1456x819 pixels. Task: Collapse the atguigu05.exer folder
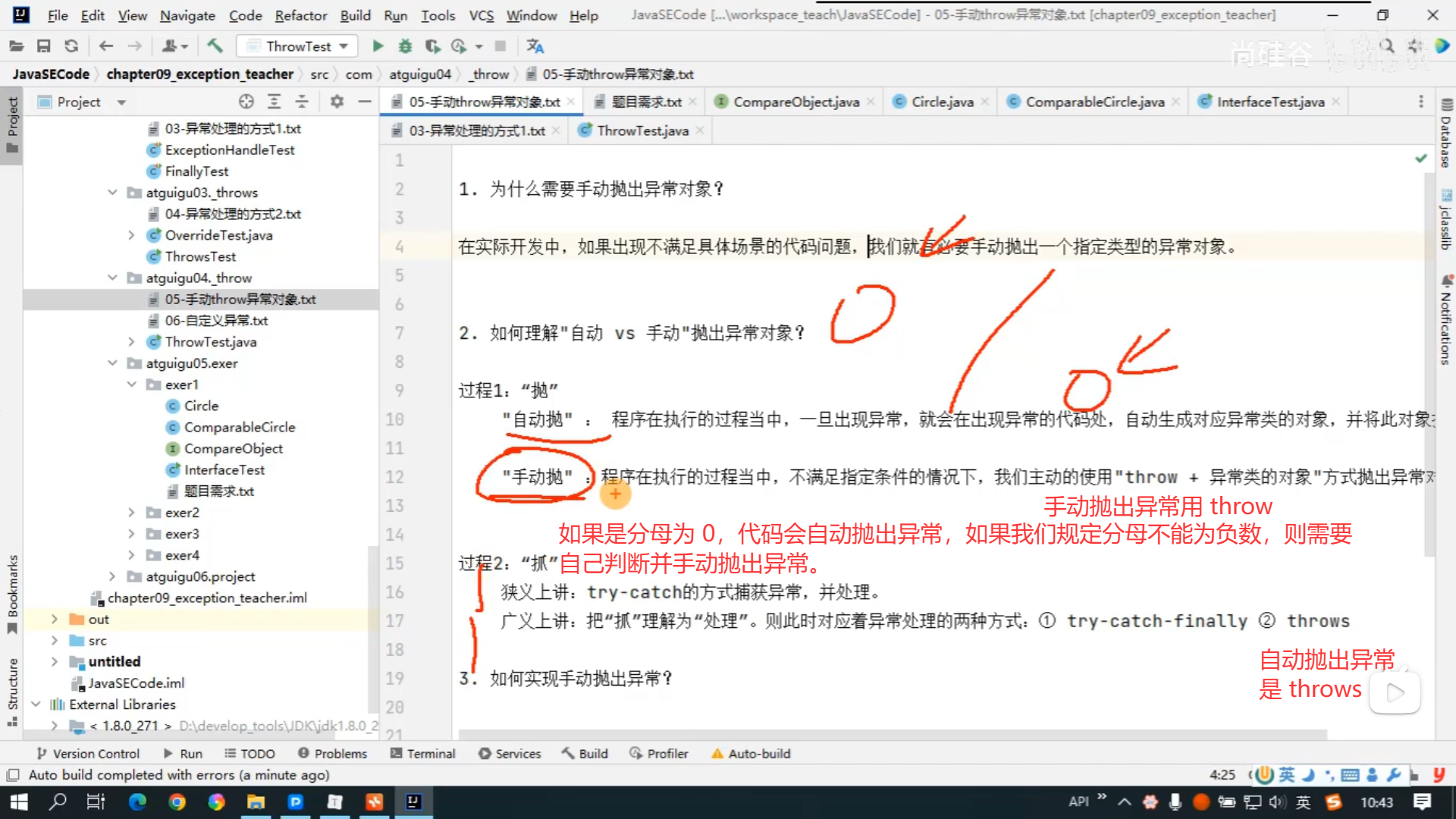112,363
